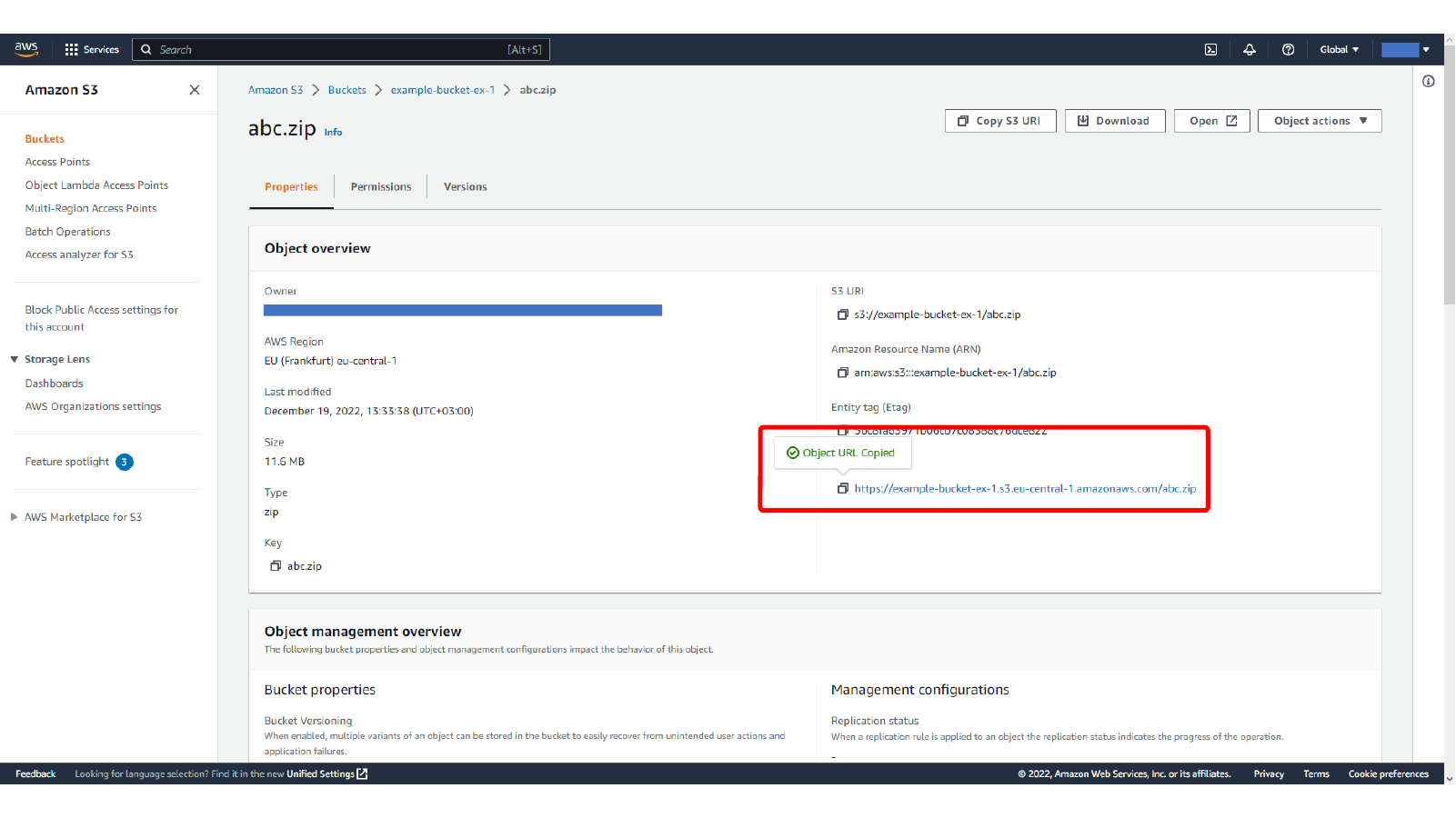Open AWS Organizations settings
This screenshot has width=1456, height=818.
[x=94, y=406]
